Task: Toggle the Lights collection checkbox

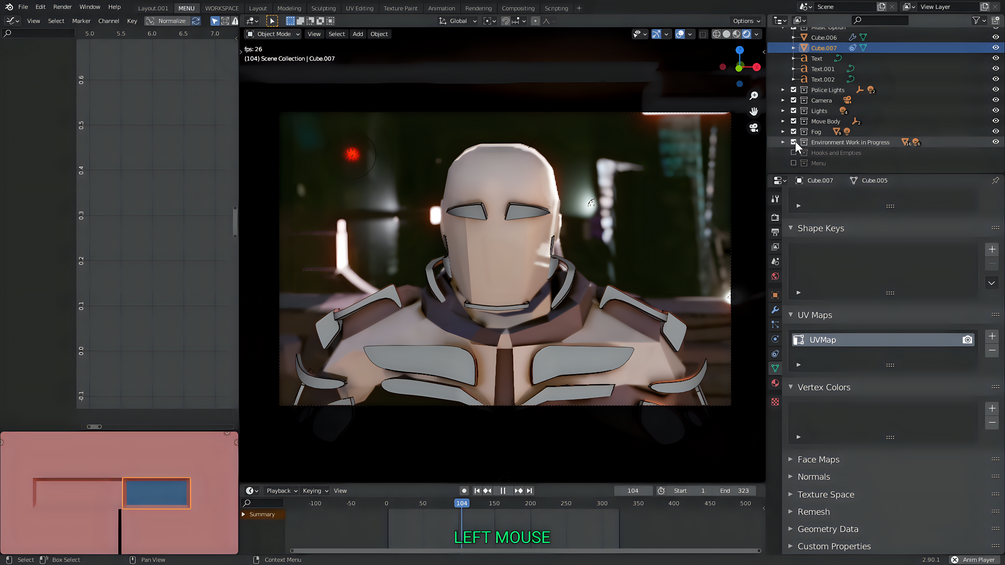Action: [793, 111]
